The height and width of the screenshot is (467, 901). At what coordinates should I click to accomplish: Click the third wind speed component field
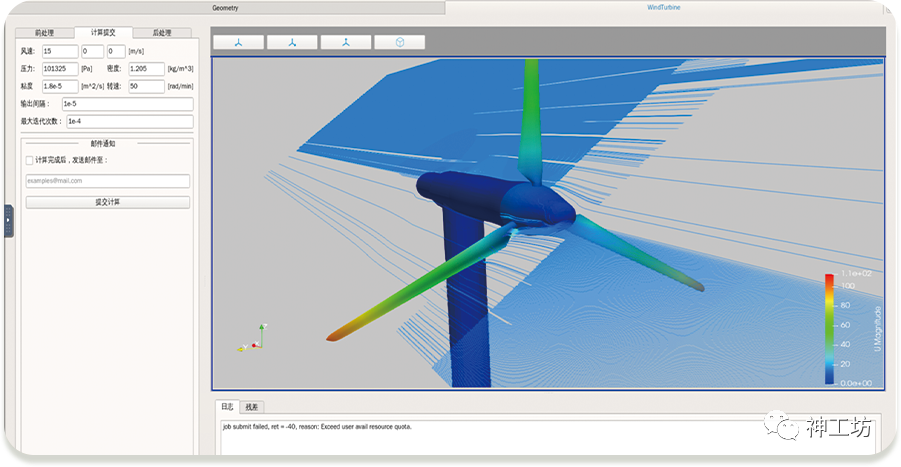[116, 51]
